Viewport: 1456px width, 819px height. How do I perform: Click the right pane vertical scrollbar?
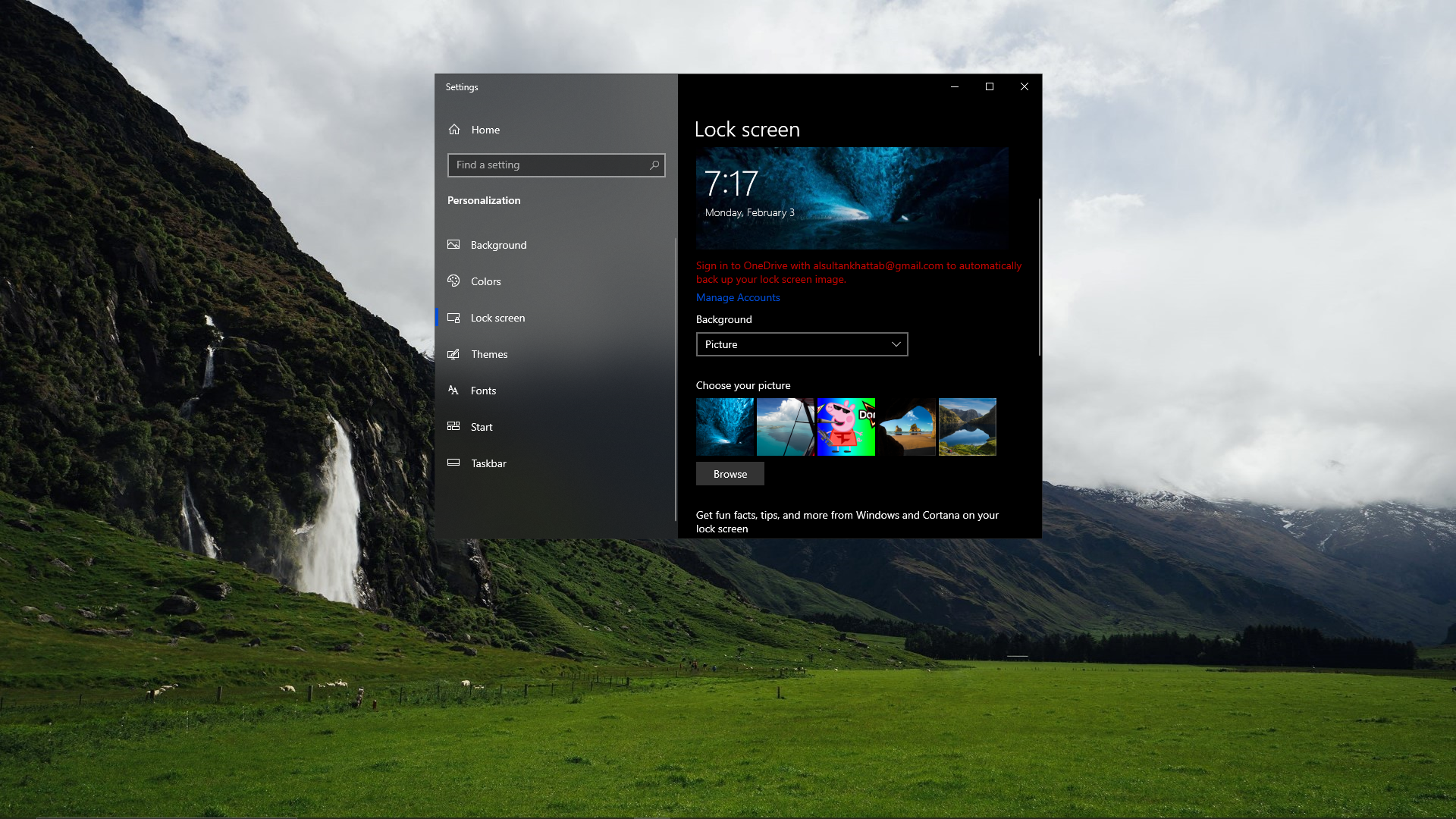(1039, 277)
